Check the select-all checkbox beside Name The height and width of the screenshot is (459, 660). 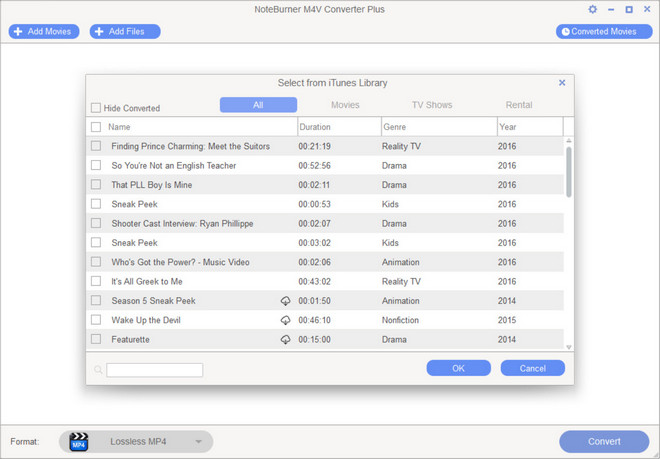click(x=96, y=127)
